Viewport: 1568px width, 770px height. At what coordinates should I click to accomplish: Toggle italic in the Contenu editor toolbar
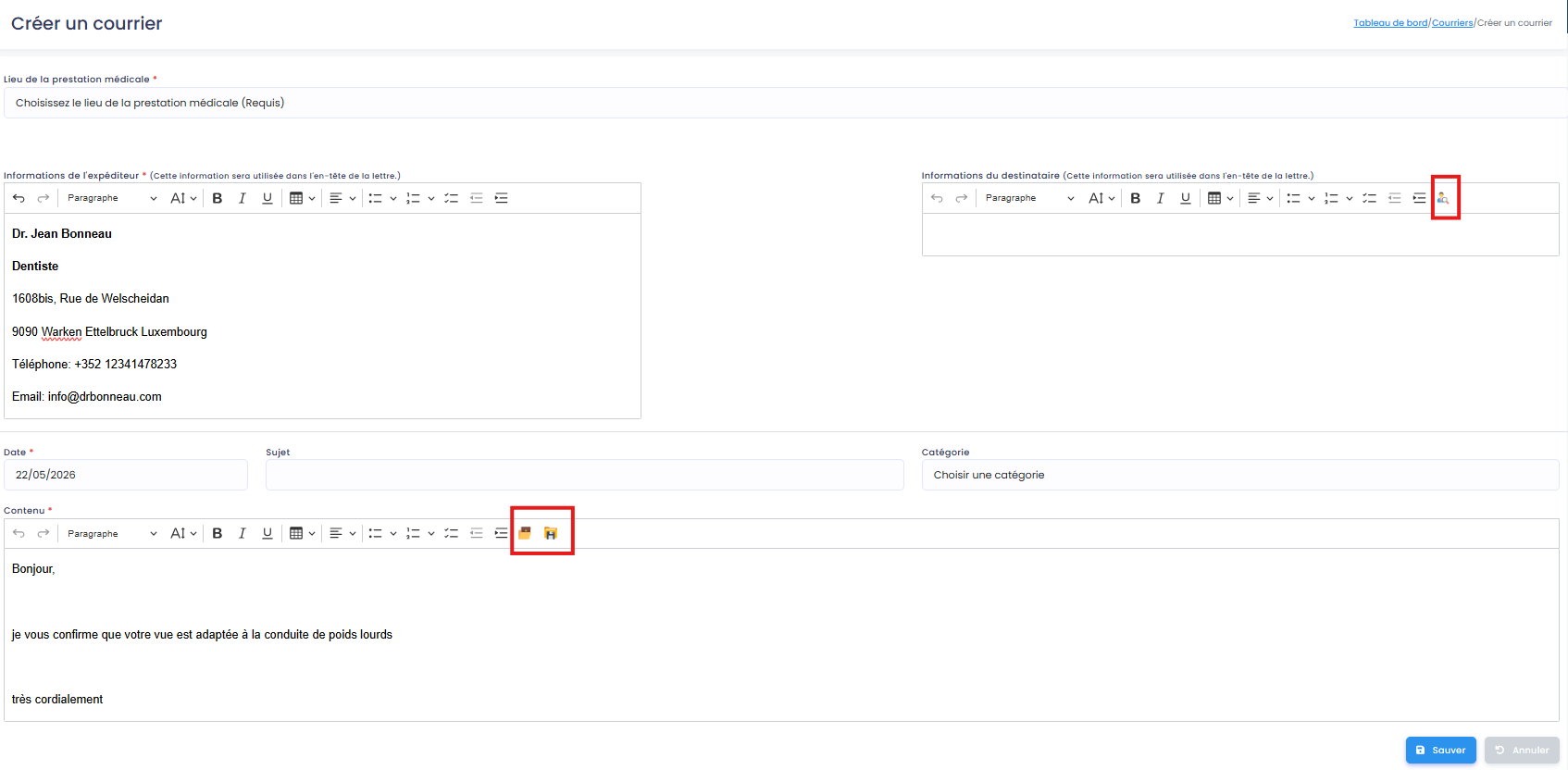click(243, 533)
